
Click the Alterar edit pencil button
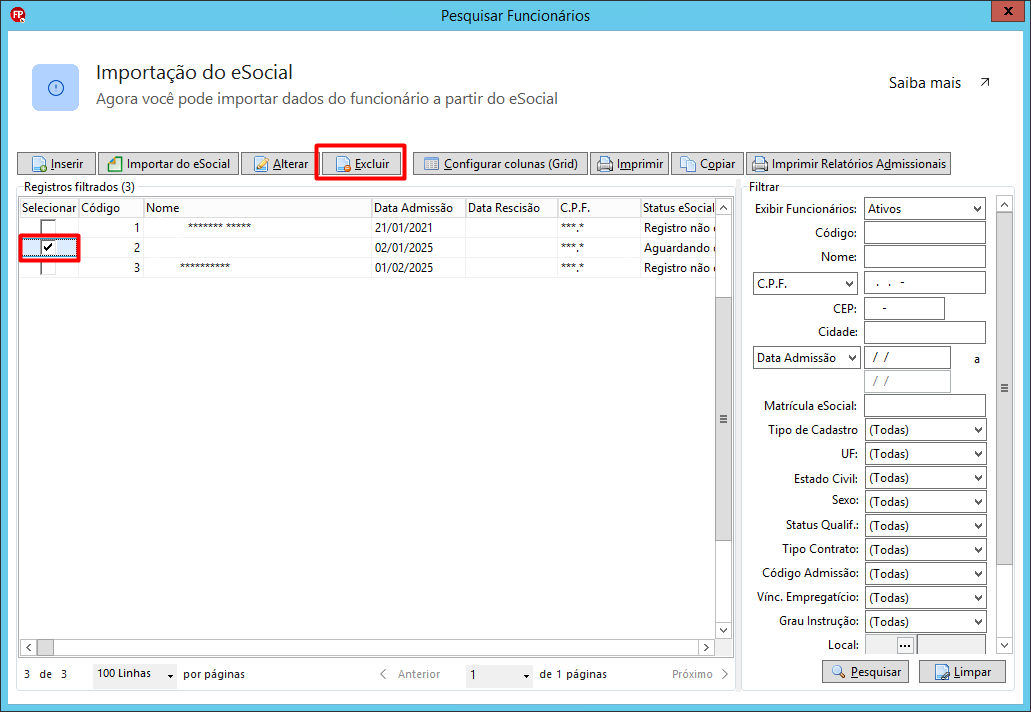(281, 164)
